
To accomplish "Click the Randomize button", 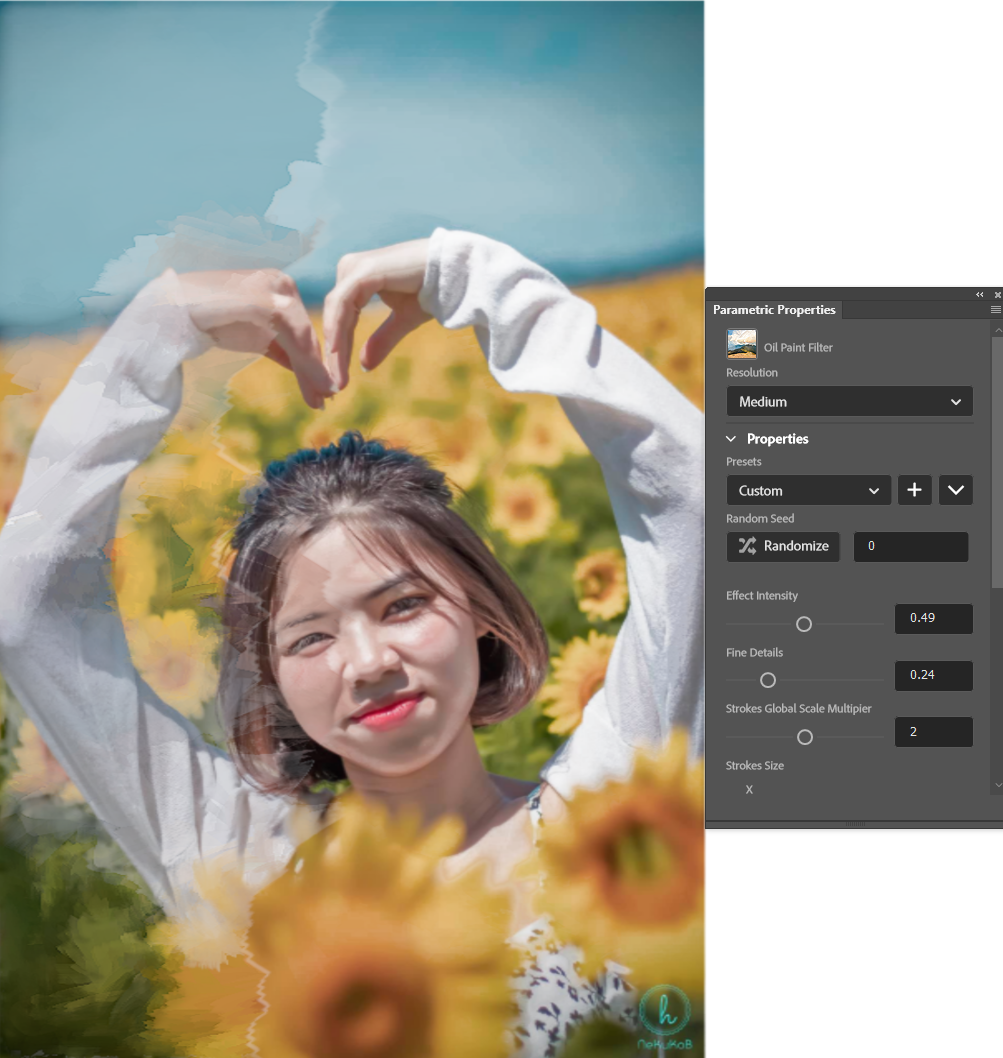I will pyautogui.click(x=782, y=546).
